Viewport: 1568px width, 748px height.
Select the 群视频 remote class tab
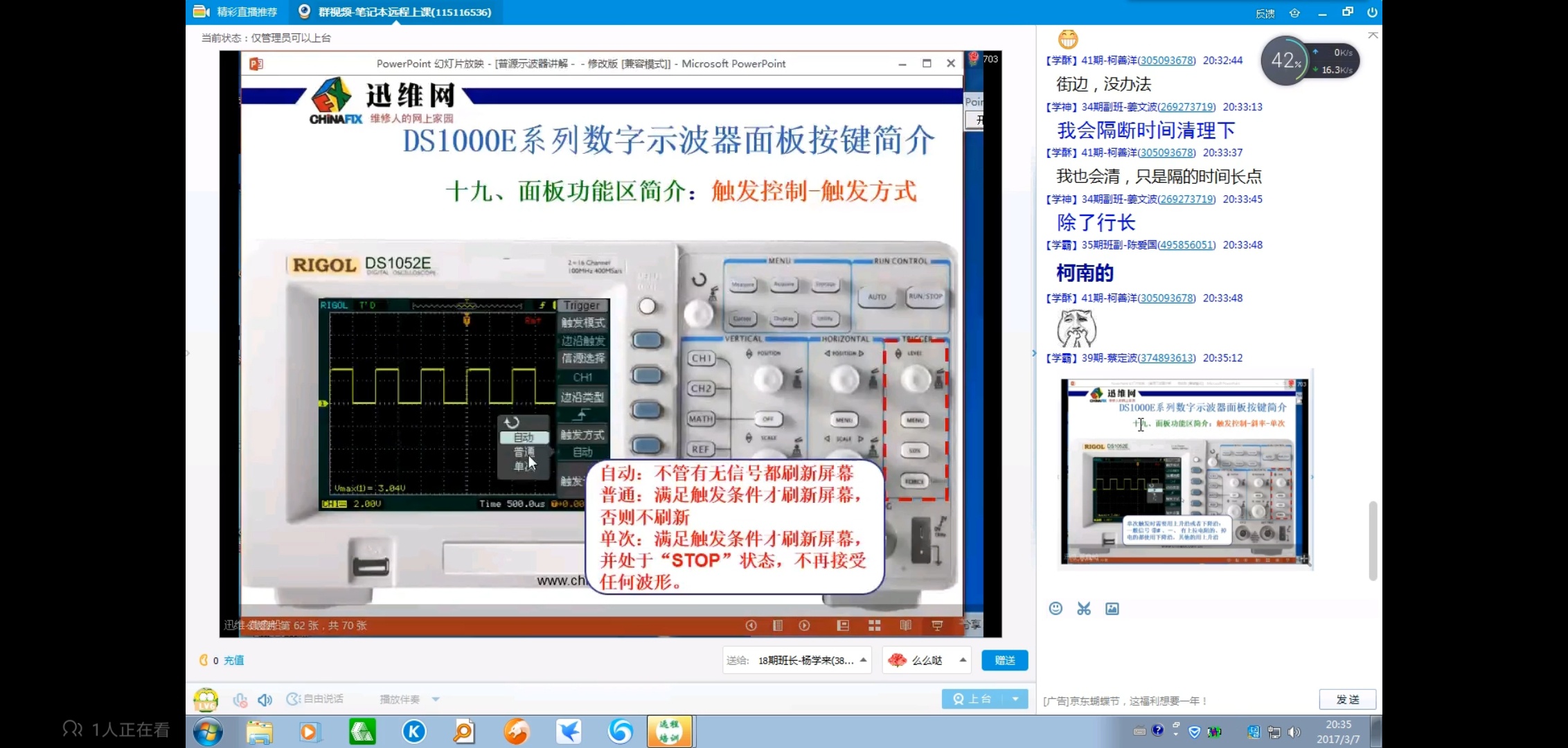click(x=396, y=12)
